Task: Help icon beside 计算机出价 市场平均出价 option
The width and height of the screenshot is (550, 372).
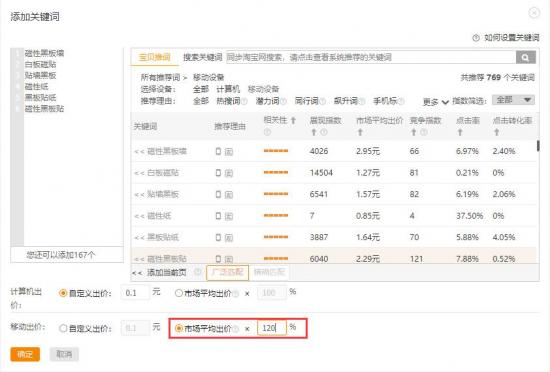Action: point(236,293)
